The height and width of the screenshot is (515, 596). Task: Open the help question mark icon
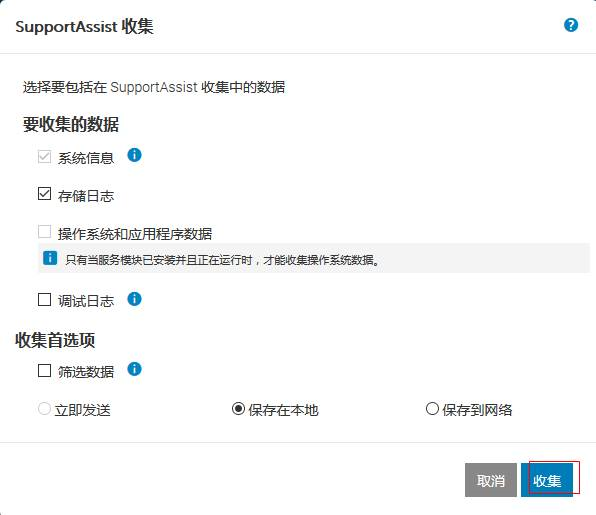[571, 25]
